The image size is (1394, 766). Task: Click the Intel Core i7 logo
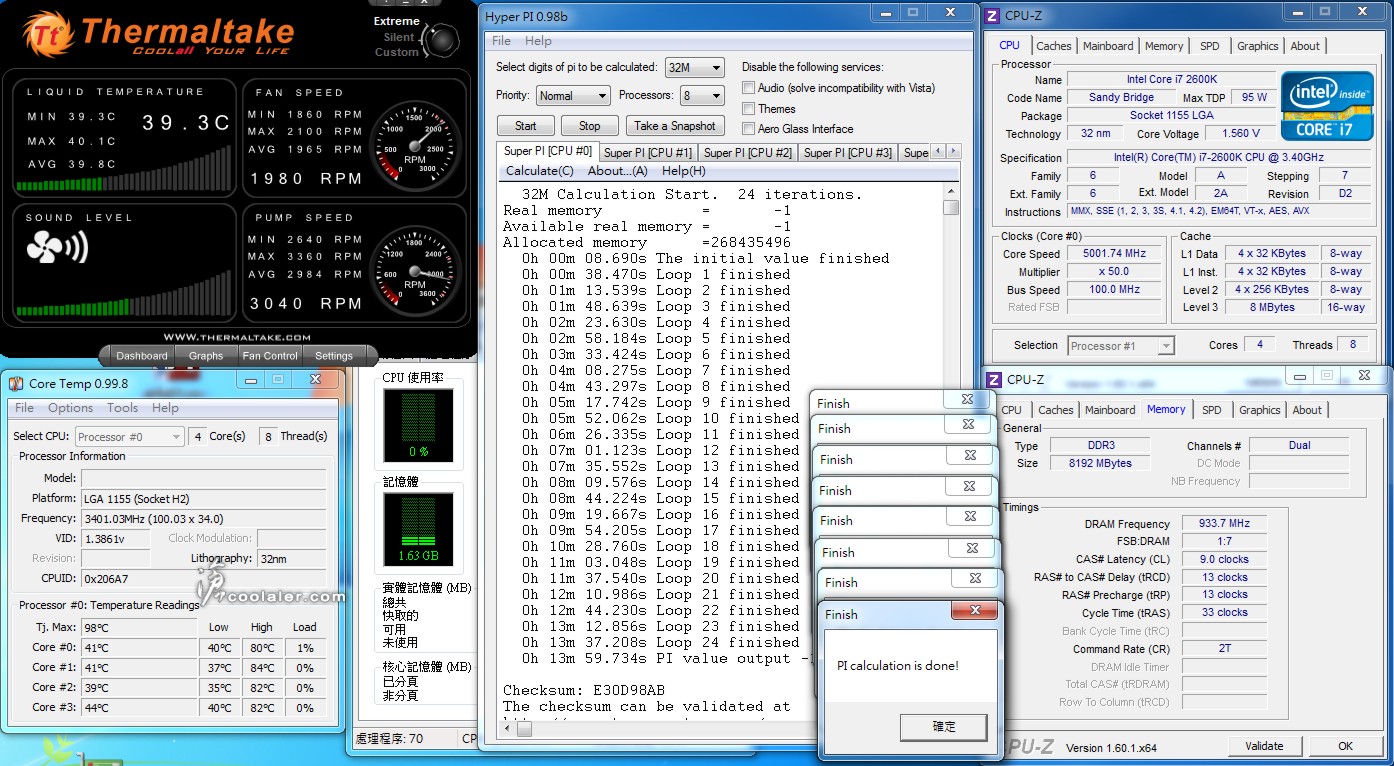1327,105
